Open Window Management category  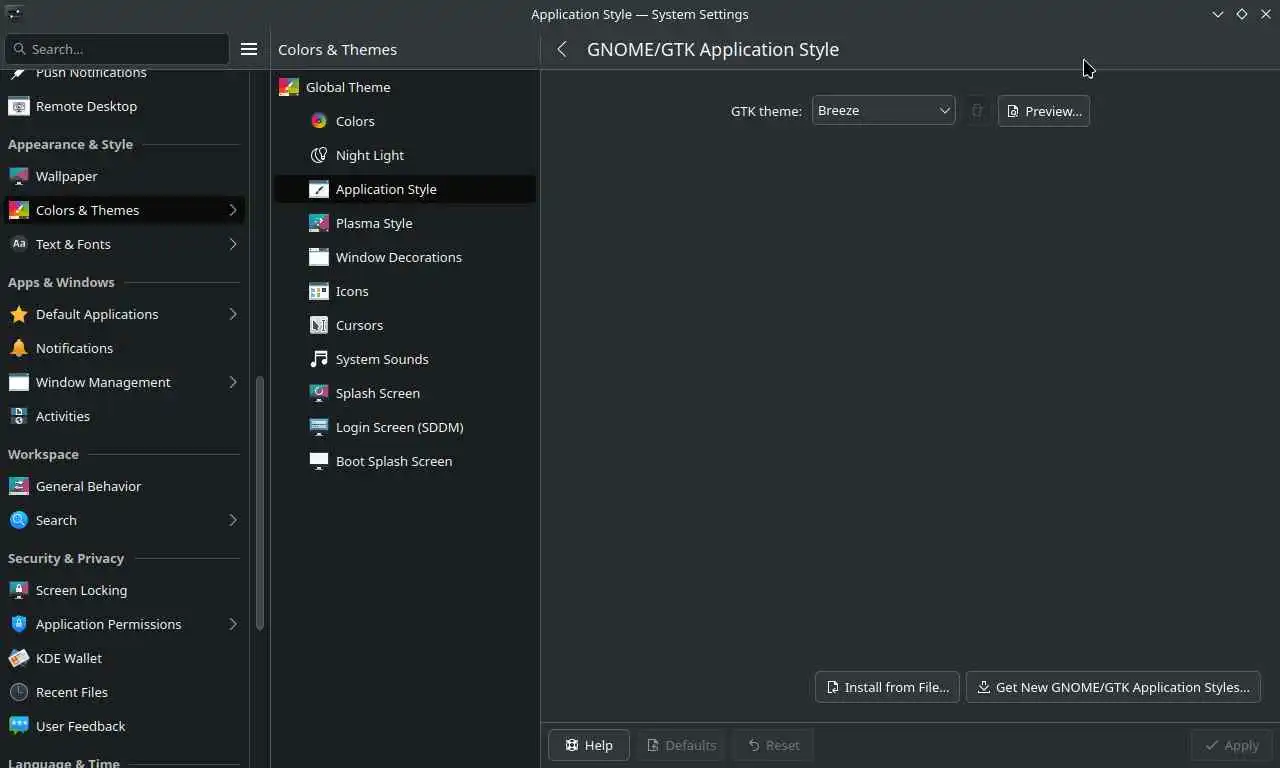(125, 382)
